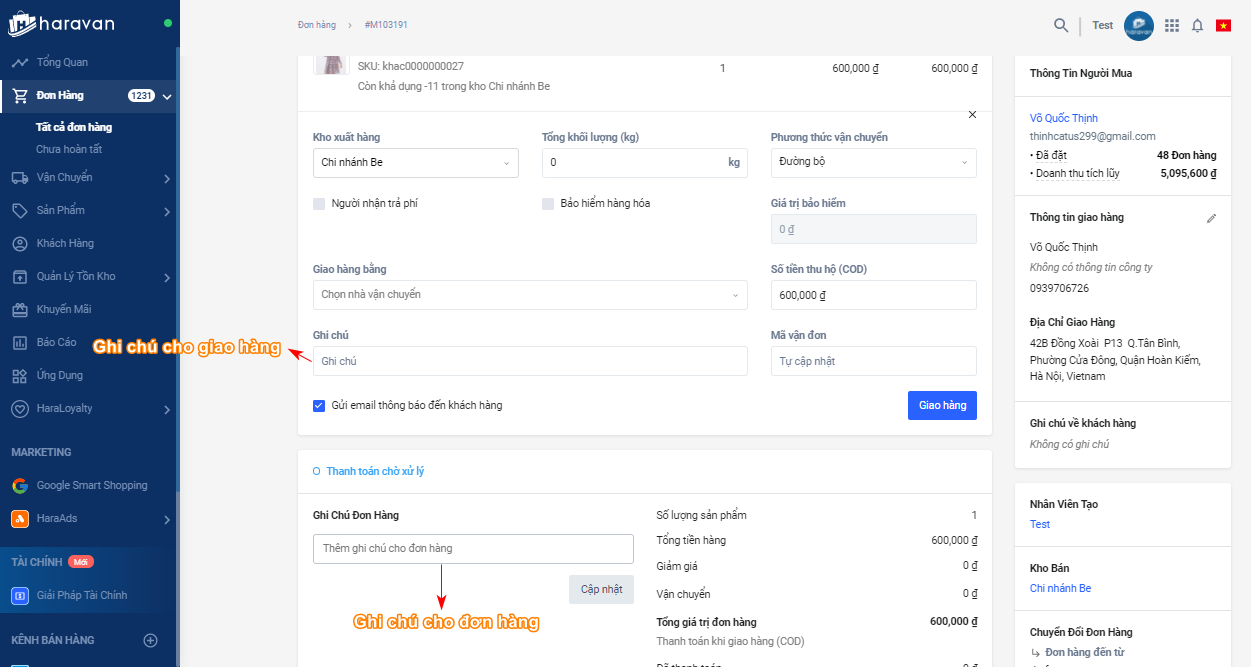Viewport: 1251px width, 667px height.
Task: Open Sản Phẩm in the sidebar
Action: coord(61,211)
